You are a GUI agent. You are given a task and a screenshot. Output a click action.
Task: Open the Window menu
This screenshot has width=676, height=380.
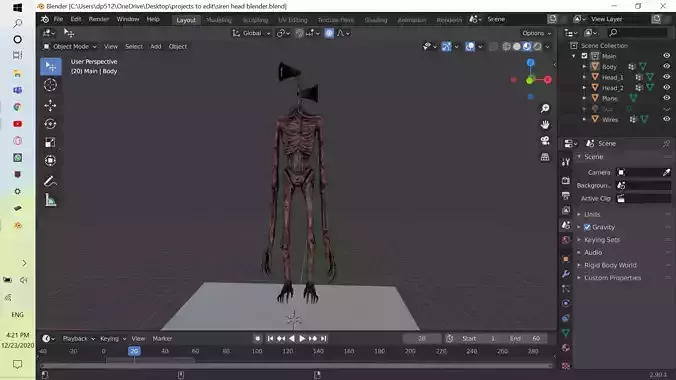point(128,19)
